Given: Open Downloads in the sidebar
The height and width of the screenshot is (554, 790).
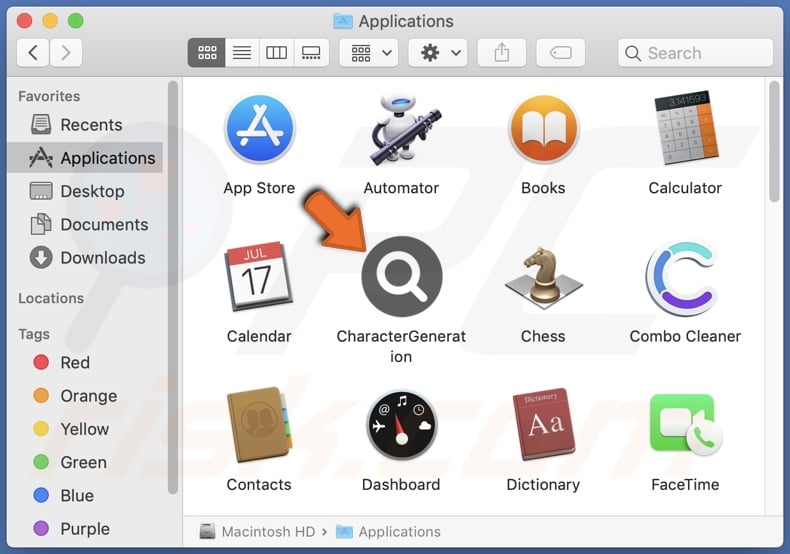Looking at the screenshot, I should tap(85, 257).
